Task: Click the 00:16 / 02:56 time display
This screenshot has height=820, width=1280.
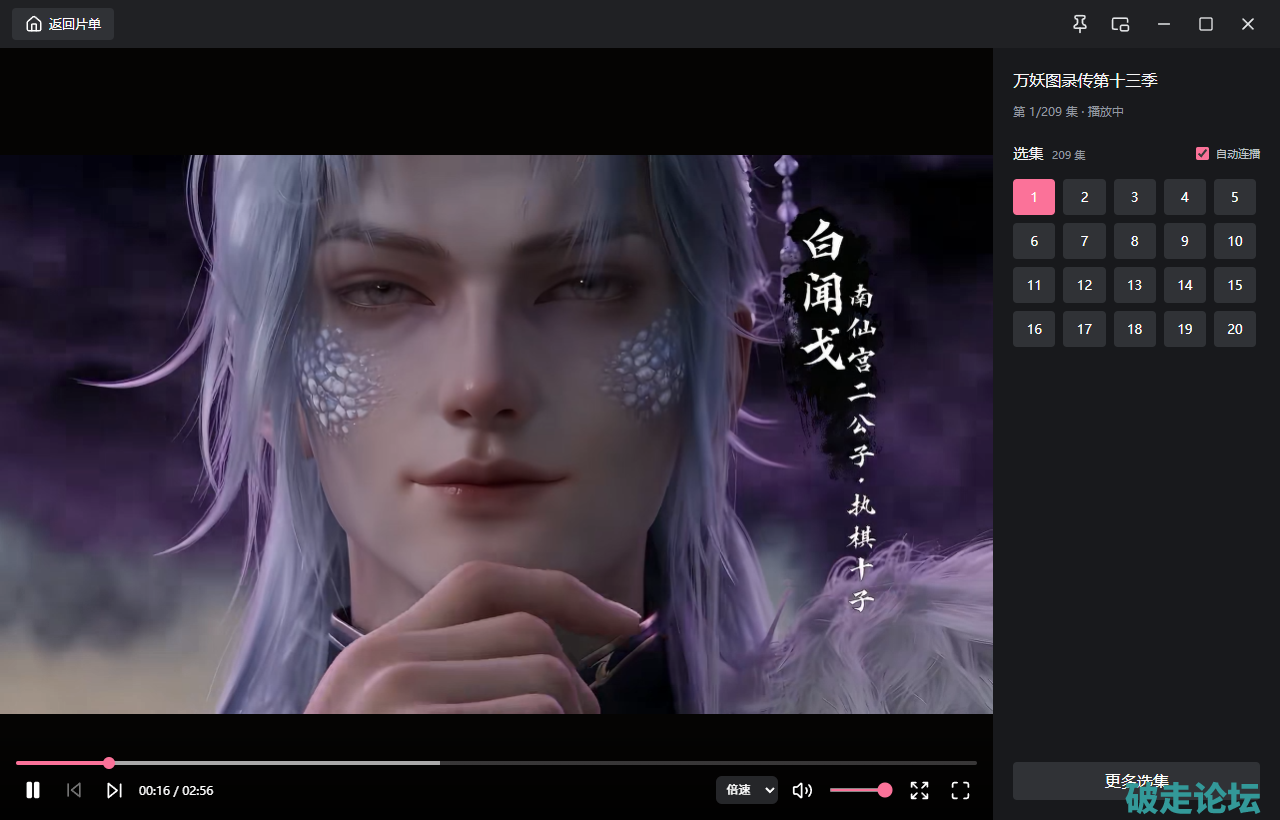Action: coord(176,790)
